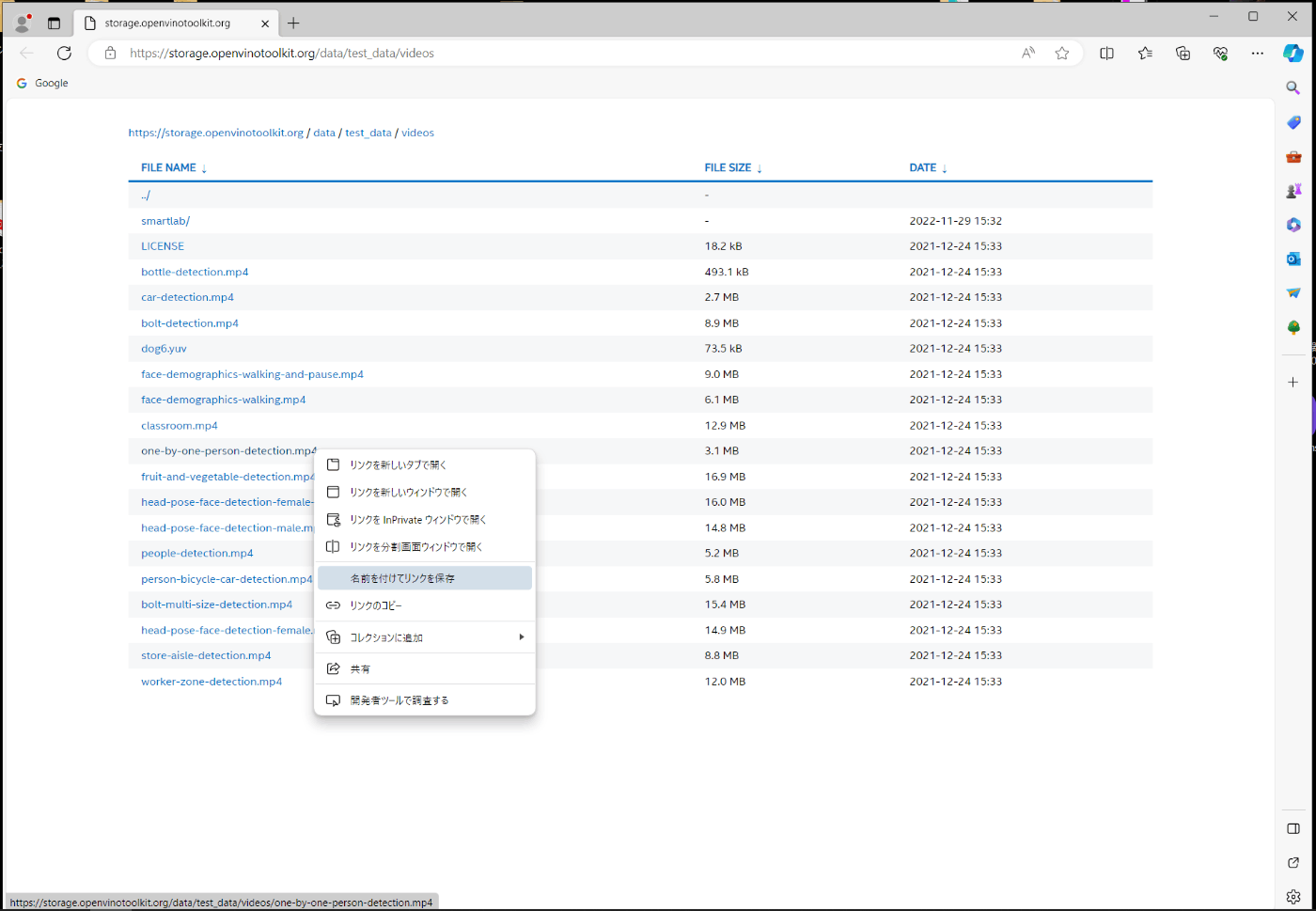The image size is (1316, 911).
Task: Click the address bar URL
Action: 282,54
